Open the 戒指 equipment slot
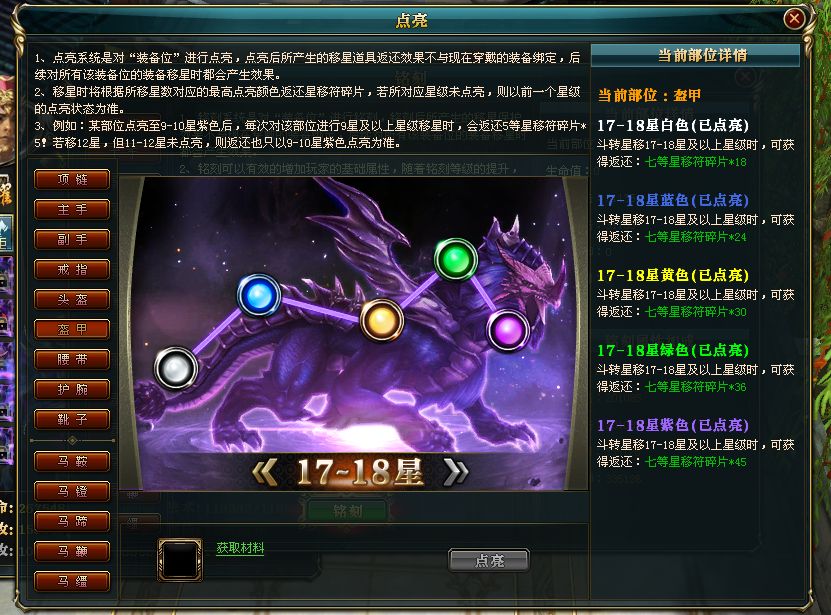 [72, 269]
